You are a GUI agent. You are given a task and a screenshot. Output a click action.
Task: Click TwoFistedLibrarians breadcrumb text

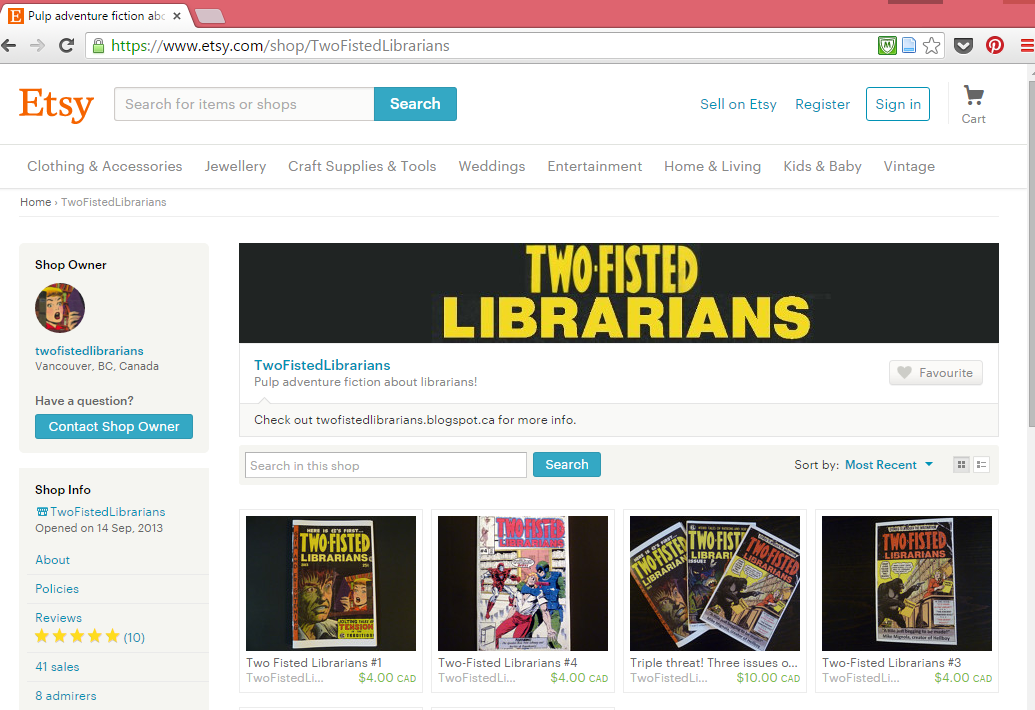(x=114, y=202)
